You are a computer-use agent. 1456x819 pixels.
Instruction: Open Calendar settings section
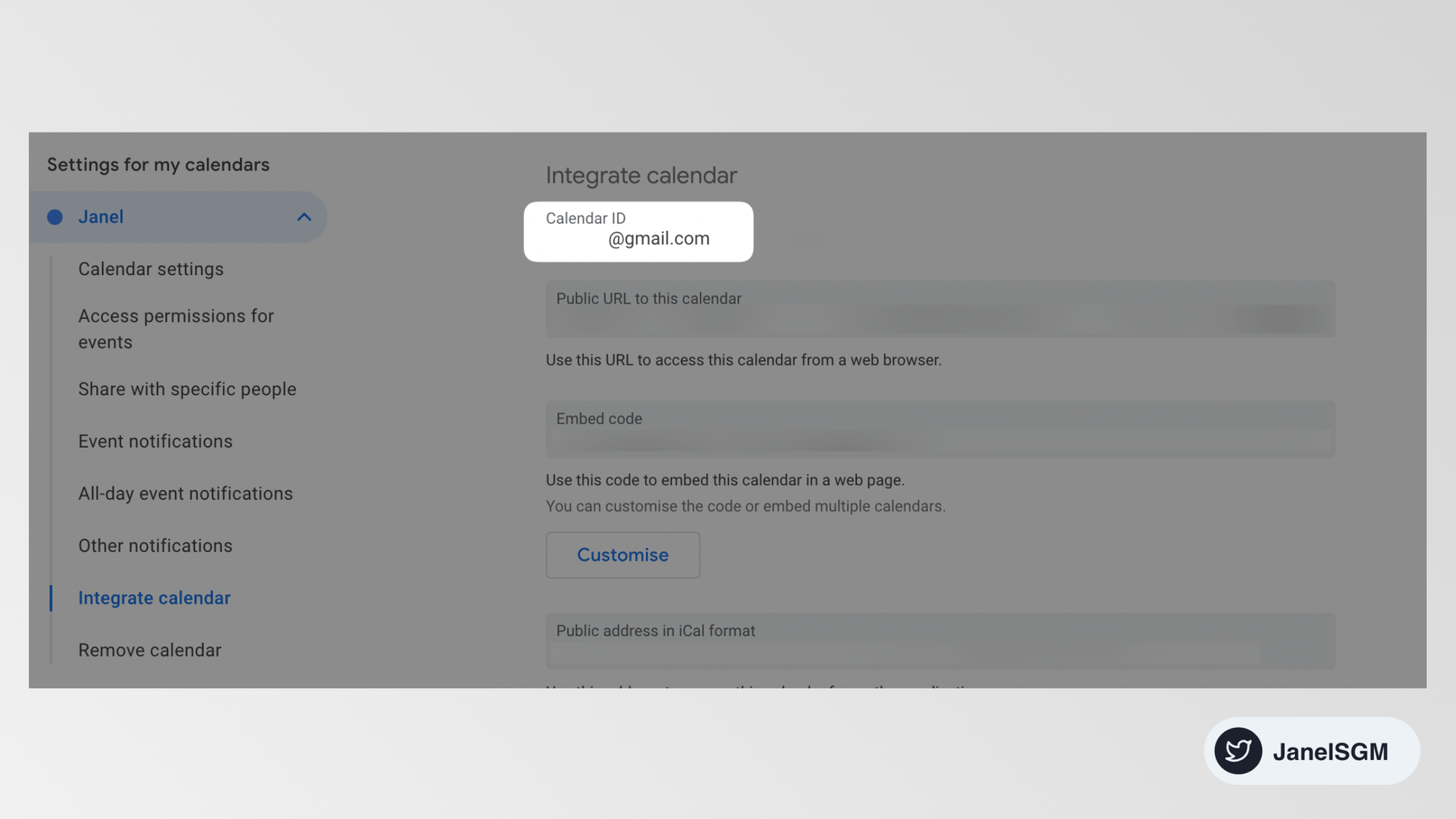(151, 269)
